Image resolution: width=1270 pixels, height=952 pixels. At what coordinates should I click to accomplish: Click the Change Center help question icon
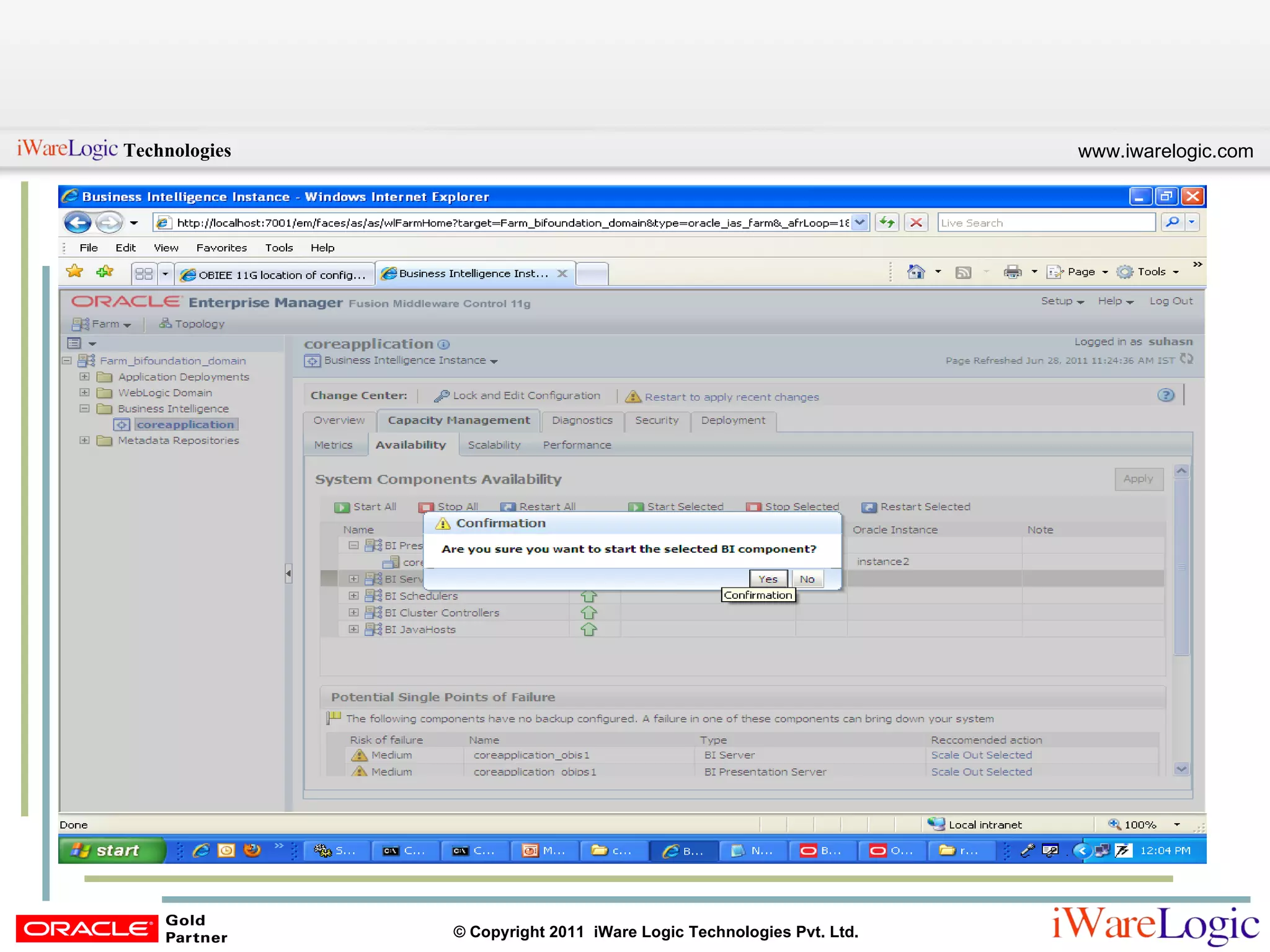click(1165, 395)
